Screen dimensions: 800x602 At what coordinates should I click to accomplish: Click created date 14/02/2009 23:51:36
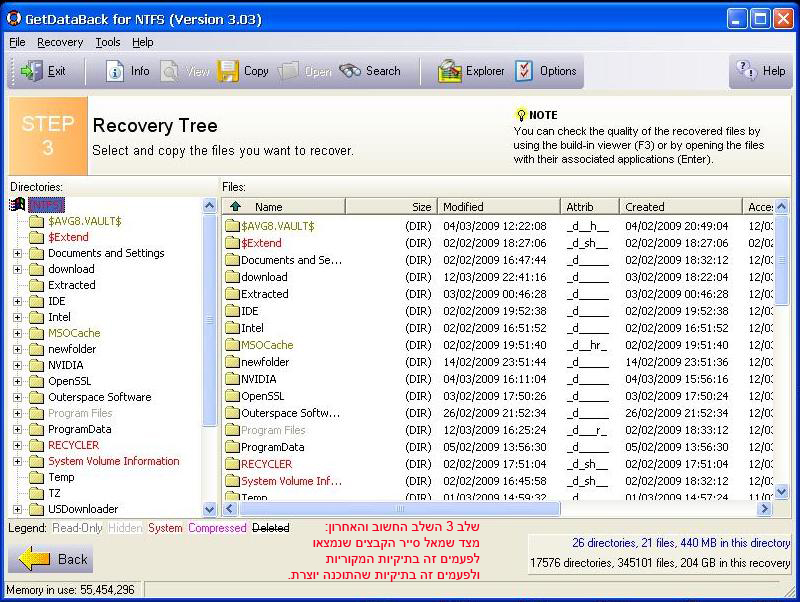tap(677, 362)
